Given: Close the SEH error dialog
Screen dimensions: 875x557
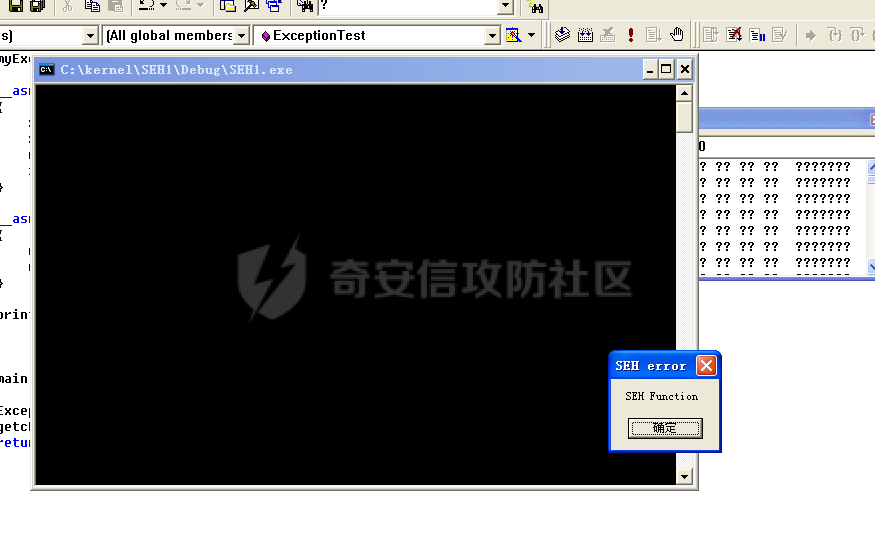Looking at the screenshot, I should [706, 366].
